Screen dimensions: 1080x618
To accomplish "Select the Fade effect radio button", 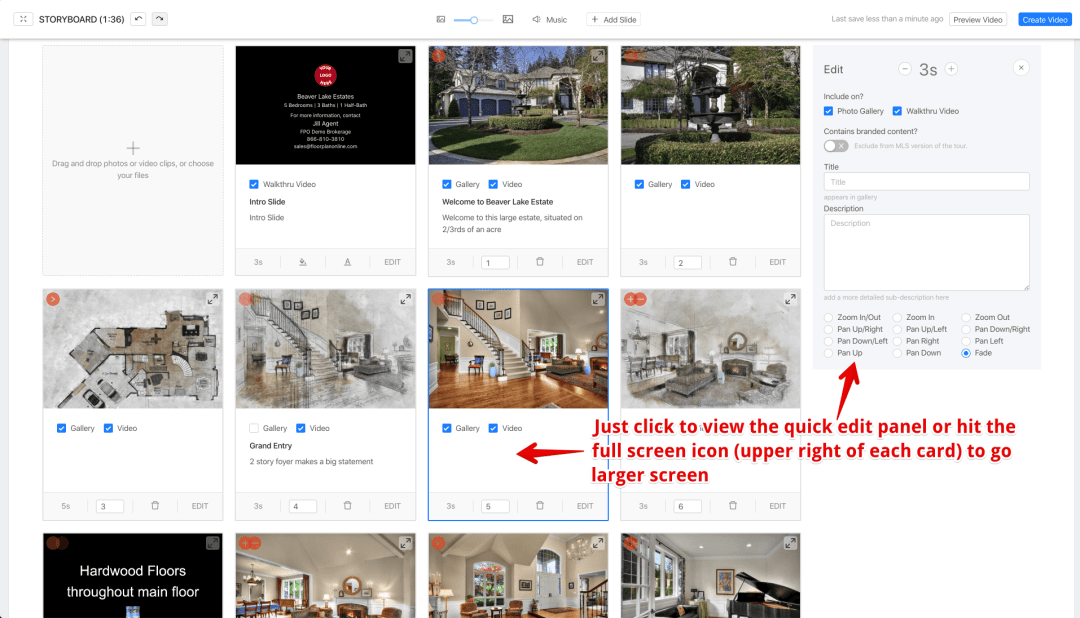I will 966,353.
